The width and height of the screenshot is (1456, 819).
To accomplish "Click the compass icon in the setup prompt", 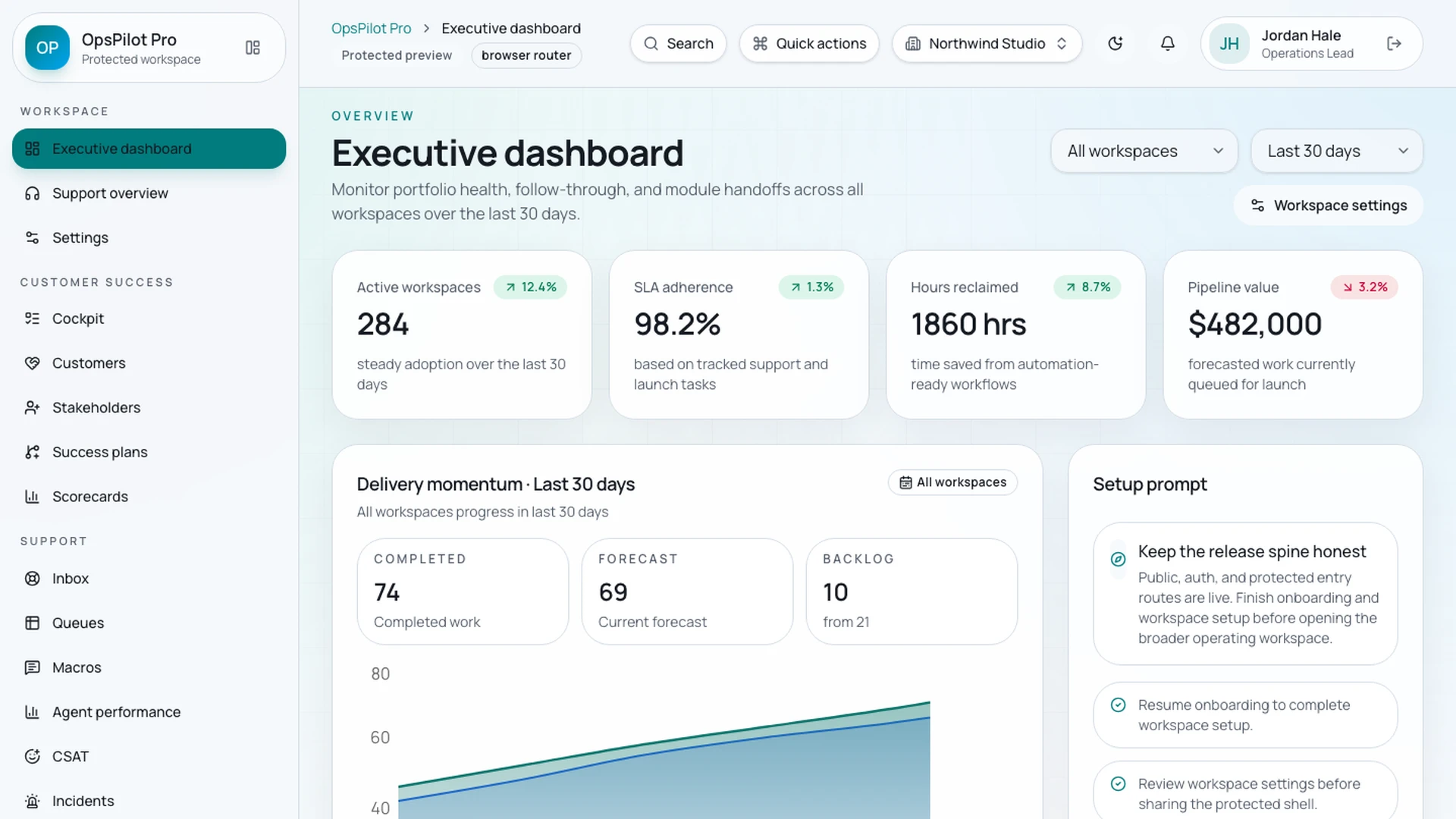I will pyautogui.click(x=1118, y=560).
